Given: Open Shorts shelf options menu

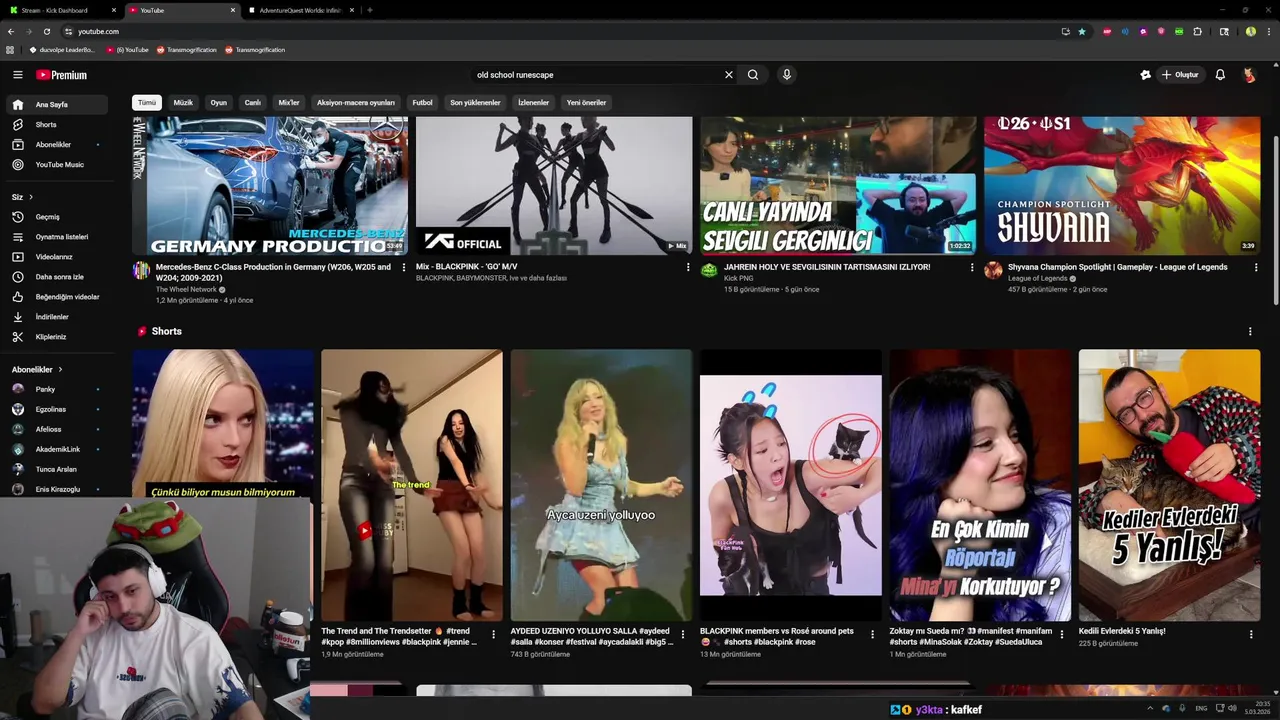Looking at the screenshot, I should (x=1250, y=331).
